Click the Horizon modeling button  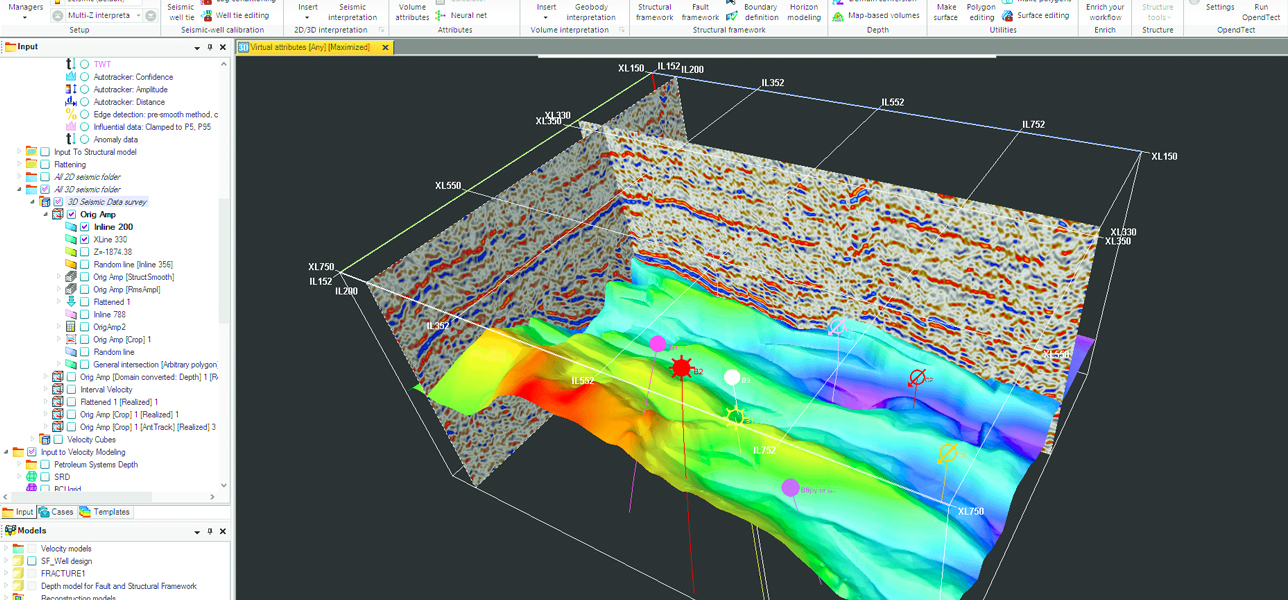(x=804, y=12)
